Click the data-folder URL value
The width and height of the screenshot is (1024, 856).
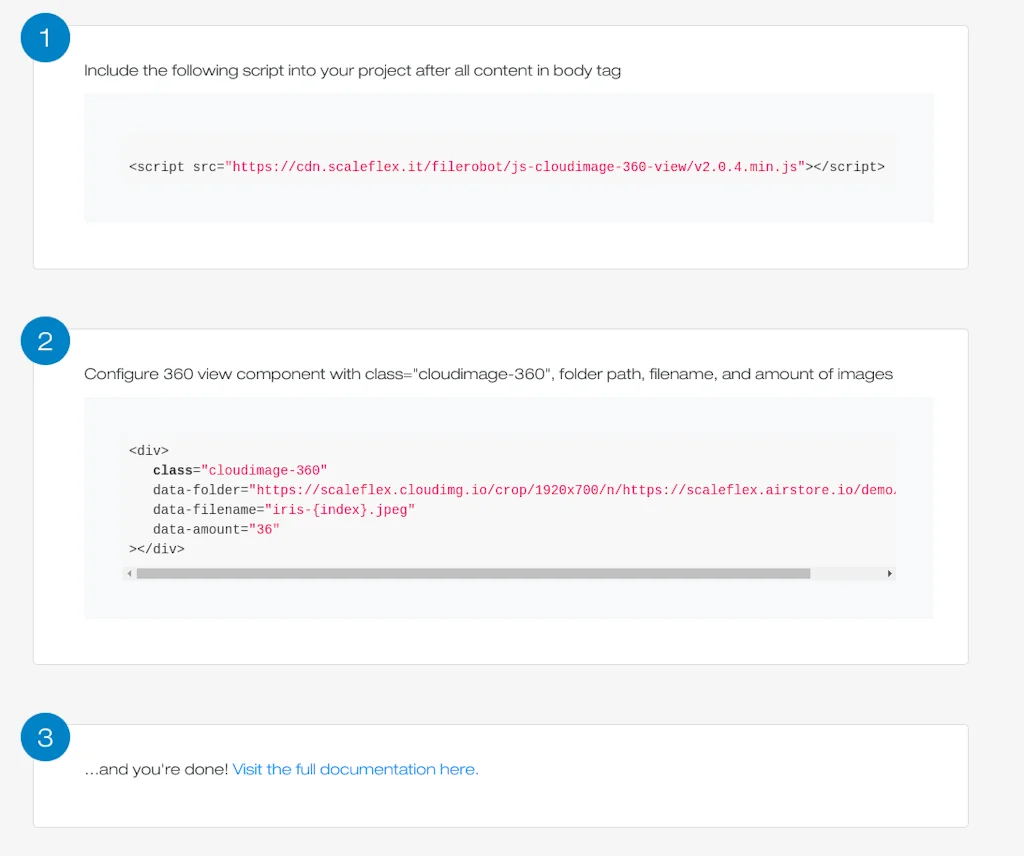[572, 490]
